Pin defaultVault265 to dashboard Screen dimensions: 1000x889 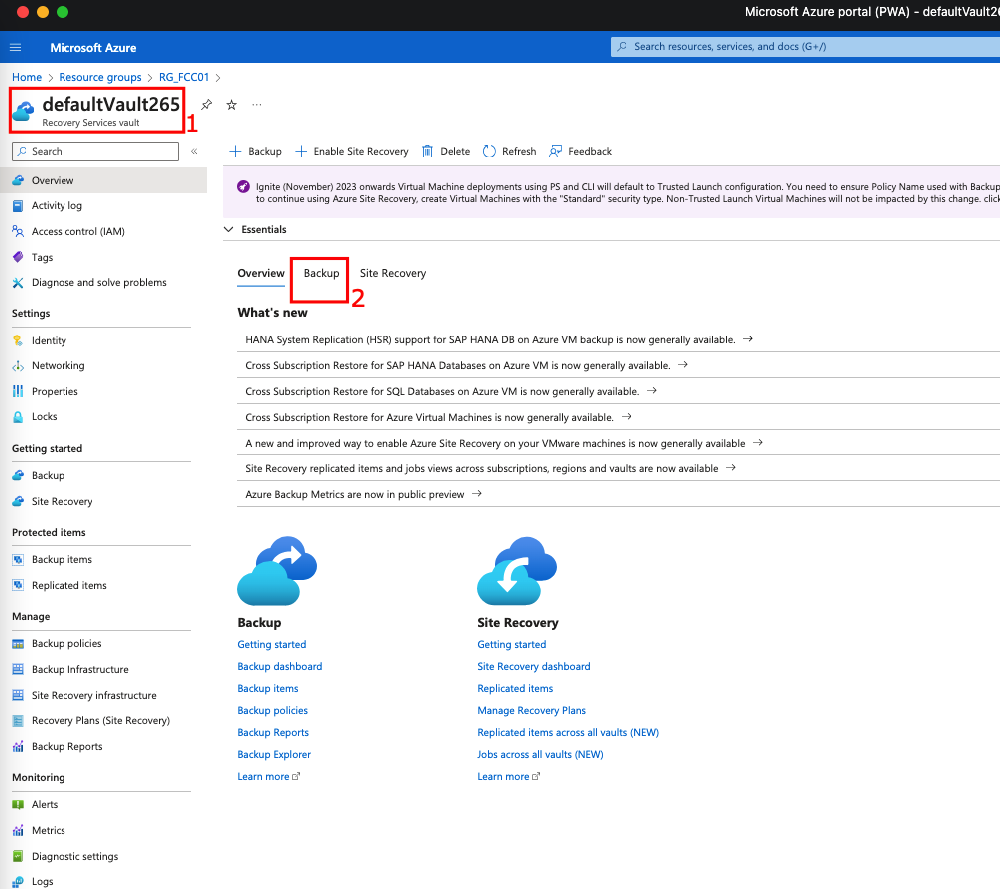(207, 105)
